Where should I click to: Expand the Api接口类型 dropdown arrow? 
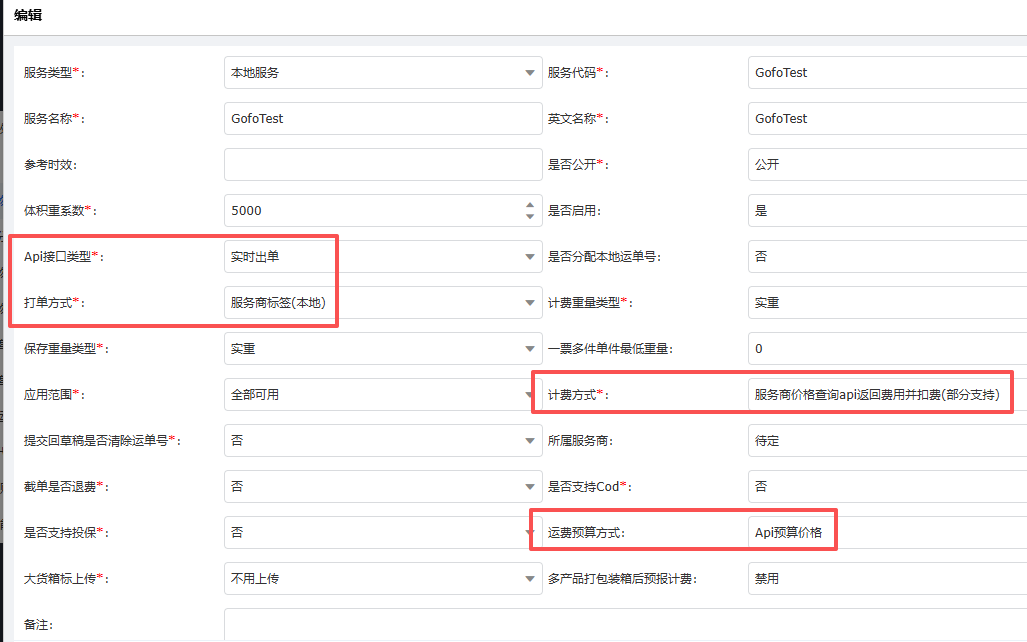click(x=529, y=257)
